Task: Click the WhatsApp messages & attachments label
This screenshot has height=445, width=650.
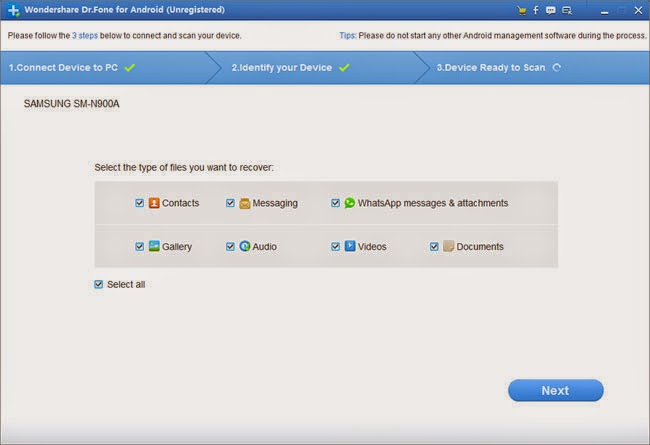Action: pyautogui.click(x=433, y=203)
